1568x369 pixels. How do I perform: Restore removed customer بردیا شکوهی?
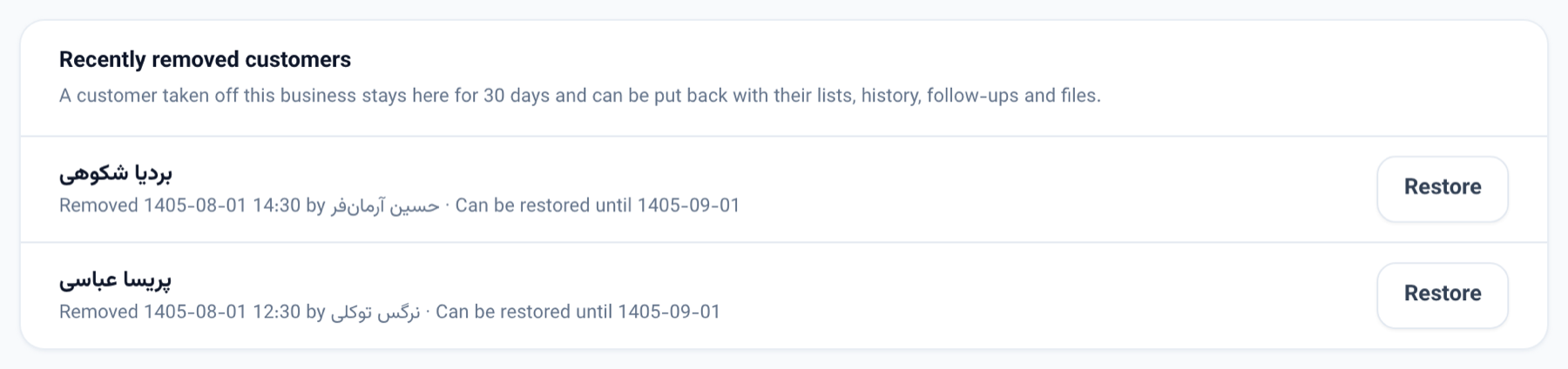1443,188
